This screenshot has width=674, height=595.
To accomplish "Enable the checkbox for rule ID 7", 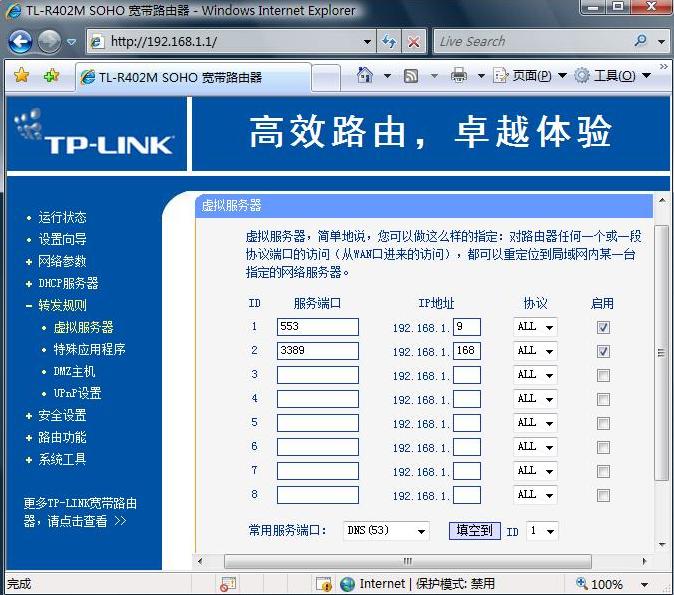I will tap(603, 472).
